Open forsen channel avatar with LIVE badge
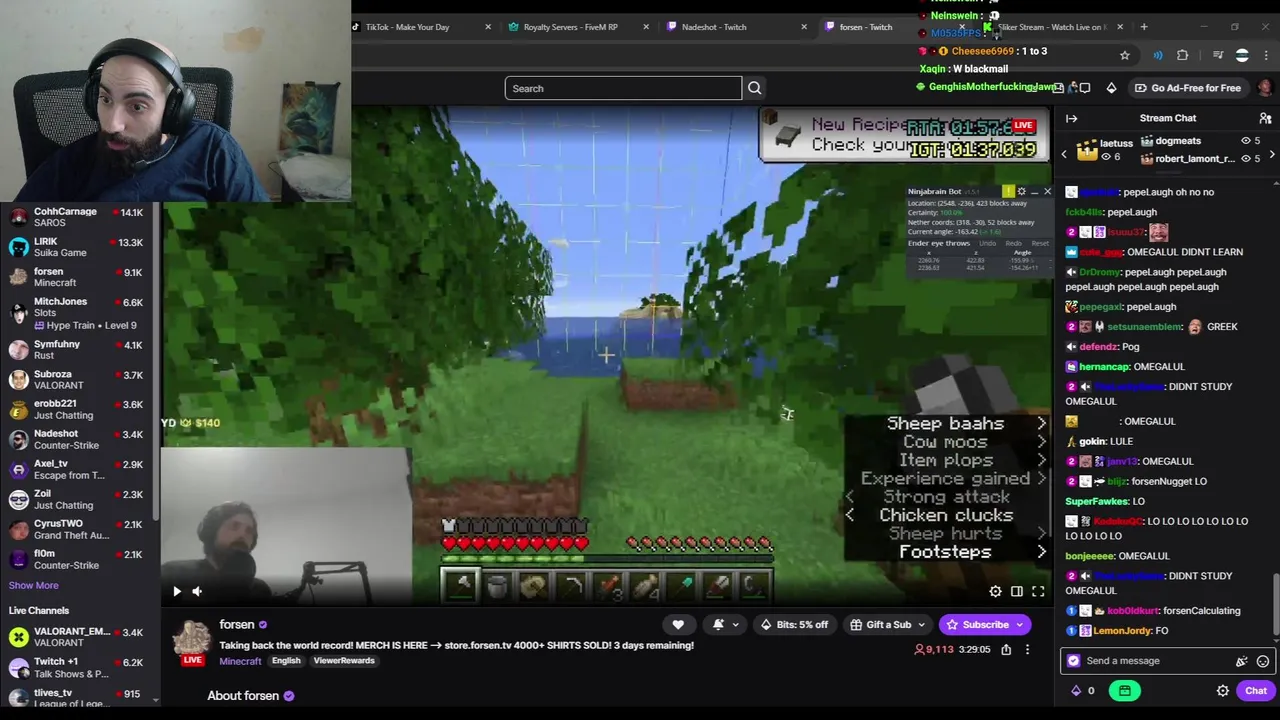Viewport: 1280px width, 720px height. (x=192, y=642)
